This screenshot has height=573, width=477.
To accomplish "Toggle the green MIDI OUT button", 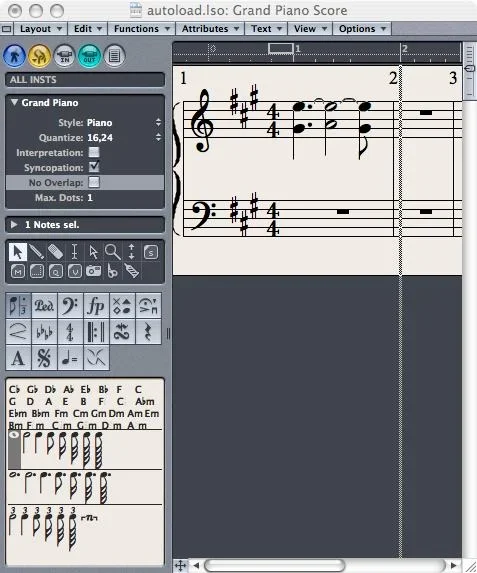I will coord(89,56).
